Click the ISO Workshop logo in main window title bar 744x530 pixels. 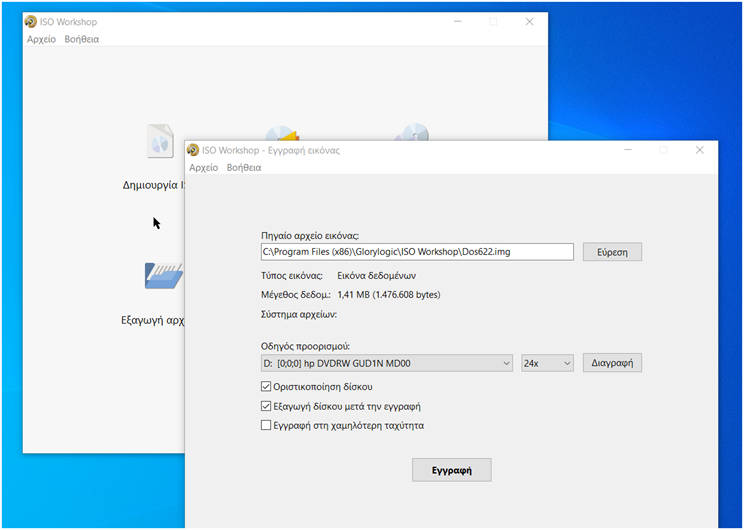[30, 21]
